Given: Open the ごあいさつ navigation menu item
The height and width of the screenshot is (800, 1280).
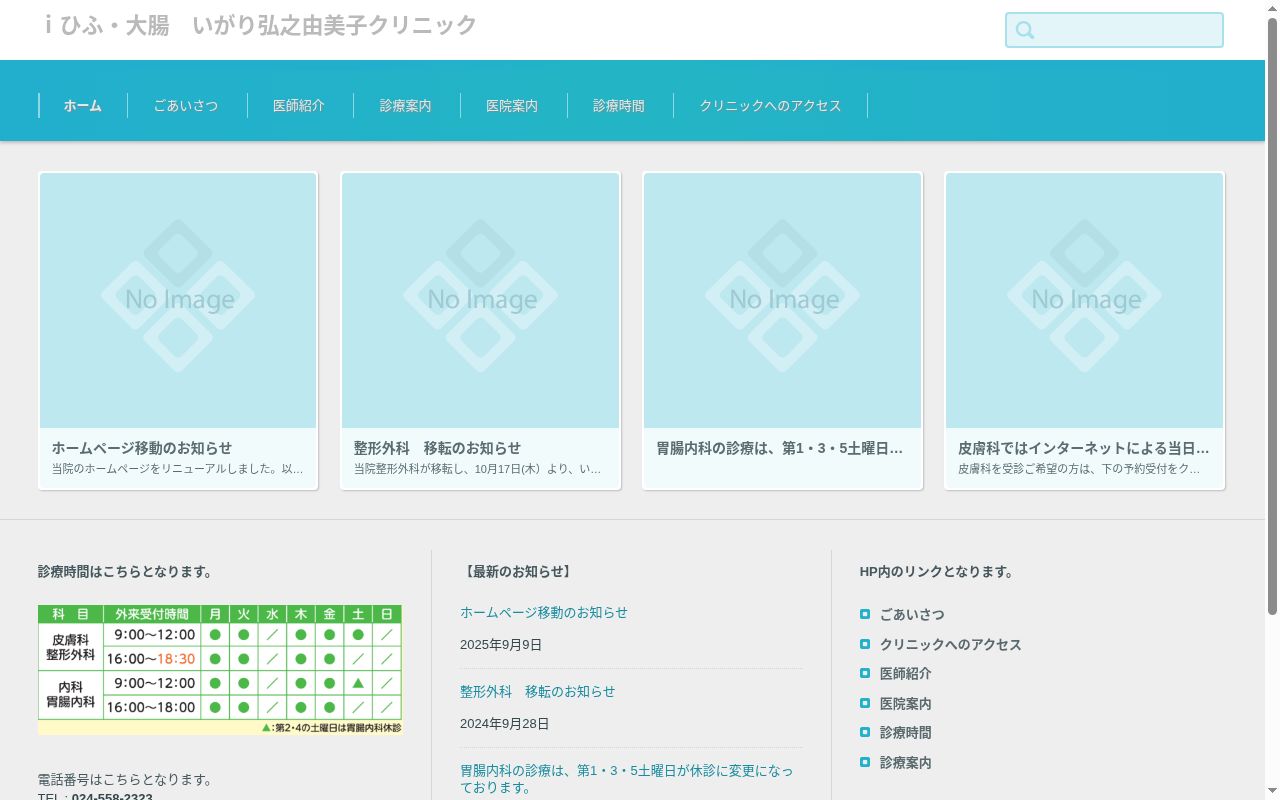Looking at the screenshot, I should (x=186, y=105).
